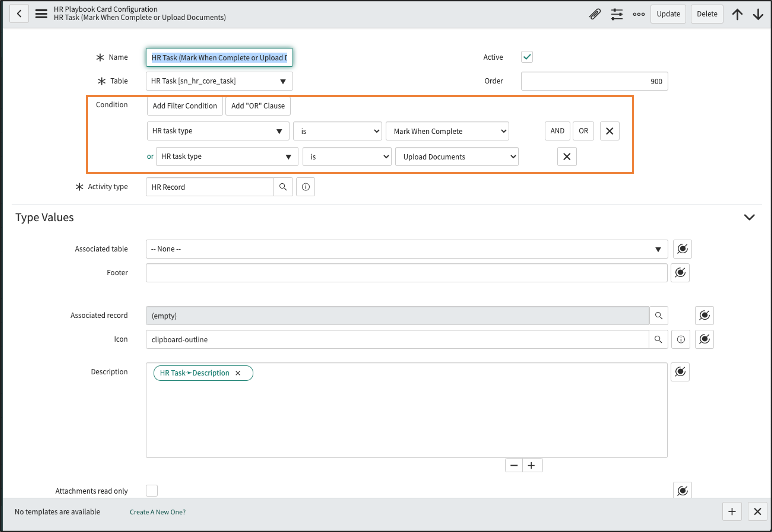Remove the Mark When Complete condition row
This screenshot has height=532, width=772.
(x=610, y=131)
